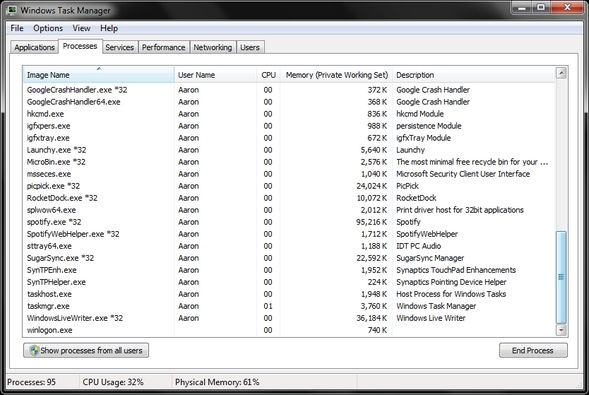Click the 10,072 K memory value
The image size is (589, 395).
[372, 198]
